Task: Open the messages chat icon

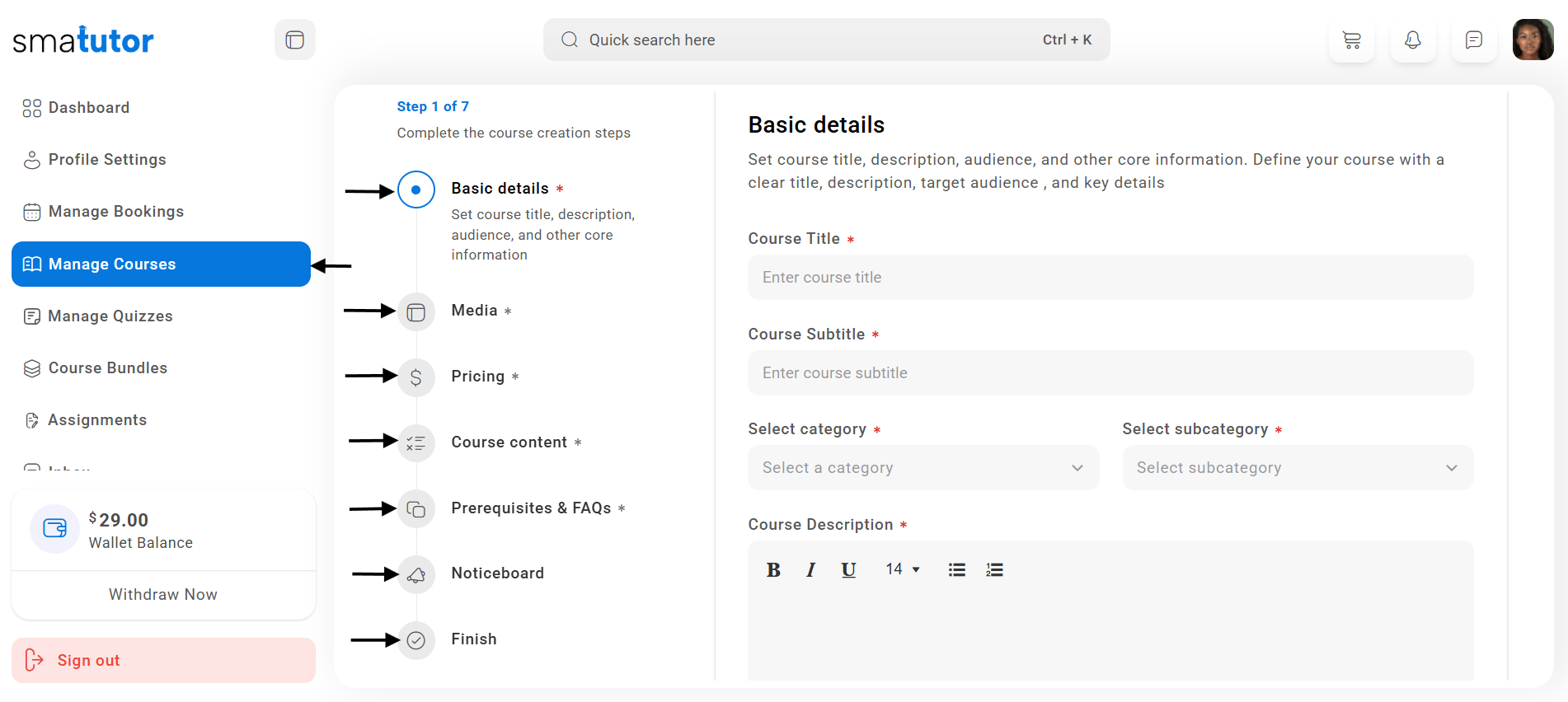Action: pyautogui.click(x=1473, y=40)
